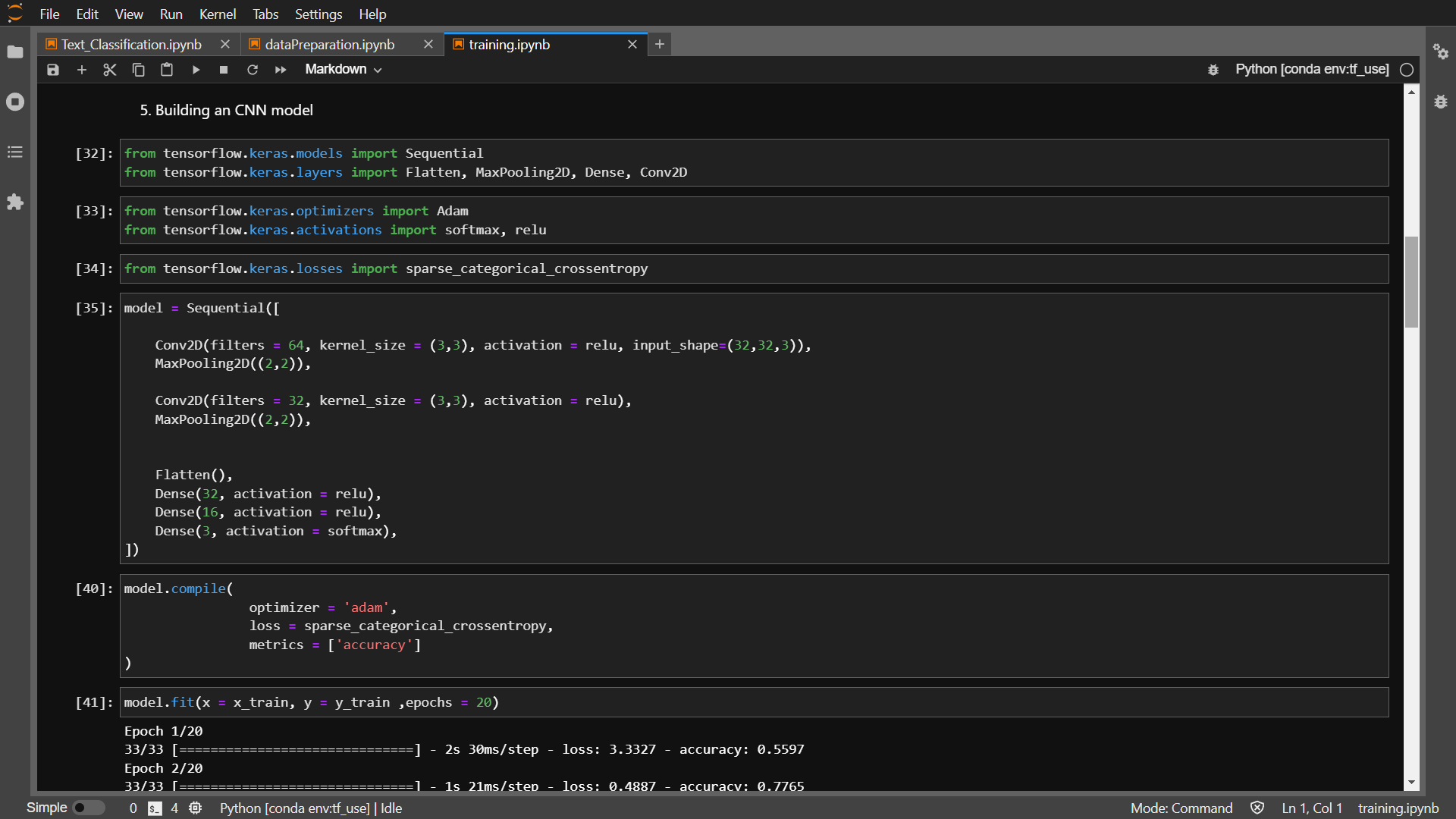Click Mode: Command in status bar
Viewport: 1456px width, 819px height.
click(x=1181, y=808)
